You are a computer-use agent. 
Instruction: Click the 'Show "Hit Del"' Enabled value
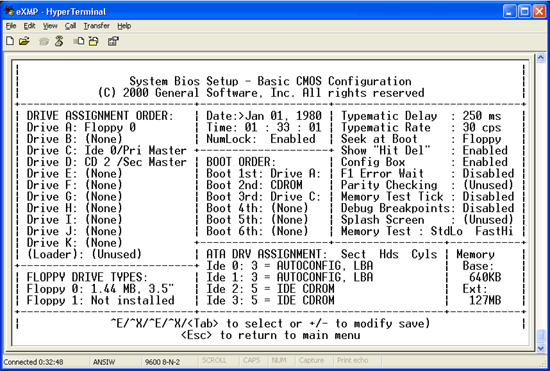[485, 151]
